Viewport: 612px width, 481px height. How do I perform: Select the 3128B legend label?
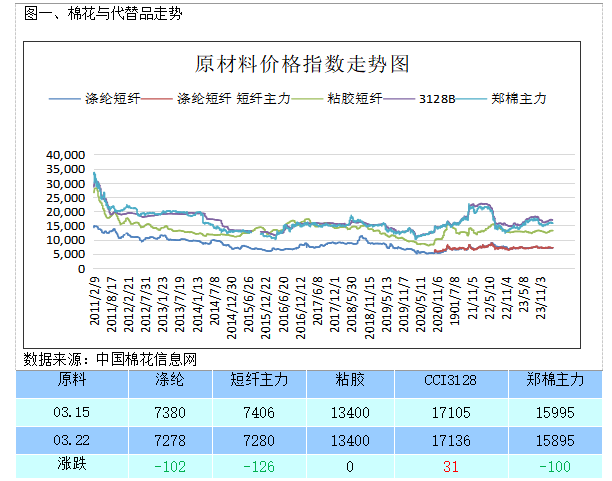437,99
